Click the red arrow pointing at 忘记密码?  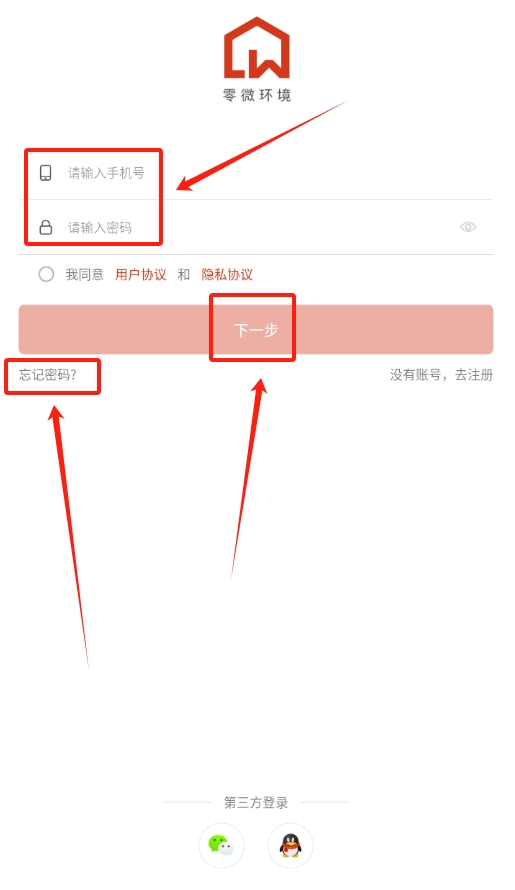[69, 536]
